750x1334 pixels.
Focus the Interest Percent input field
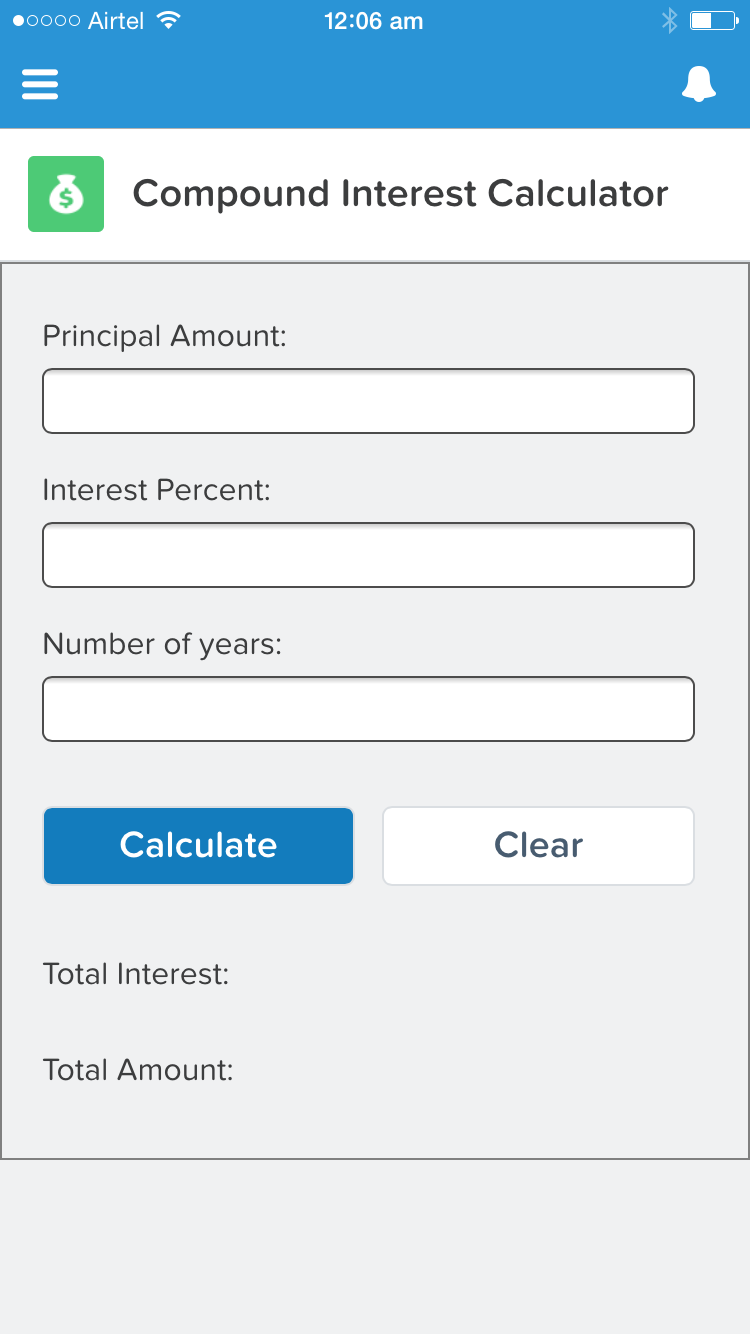coord(368,555)
